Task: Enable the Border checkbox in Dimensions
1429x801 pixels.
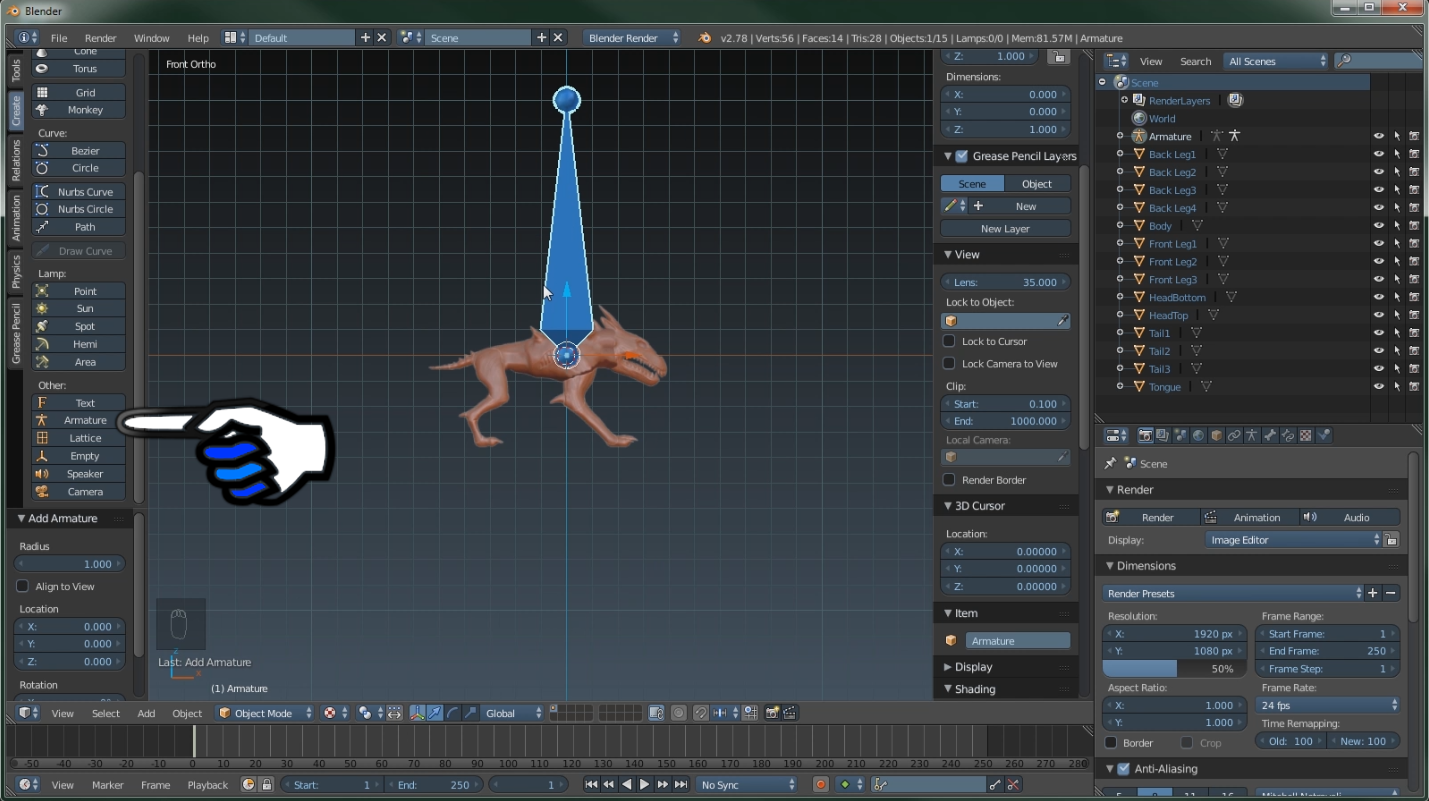Action: [1111, 743]
